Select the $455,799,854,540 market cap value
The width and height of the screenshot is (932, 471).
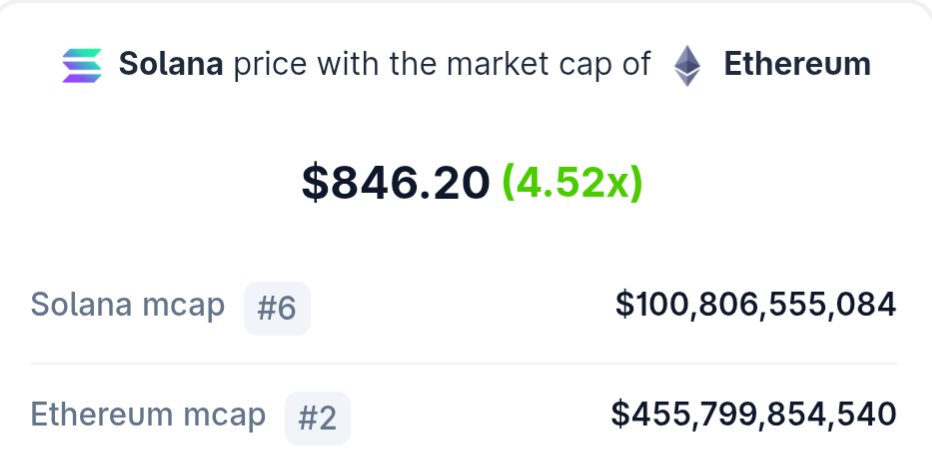pyautogui.click(x=754, y=414)
